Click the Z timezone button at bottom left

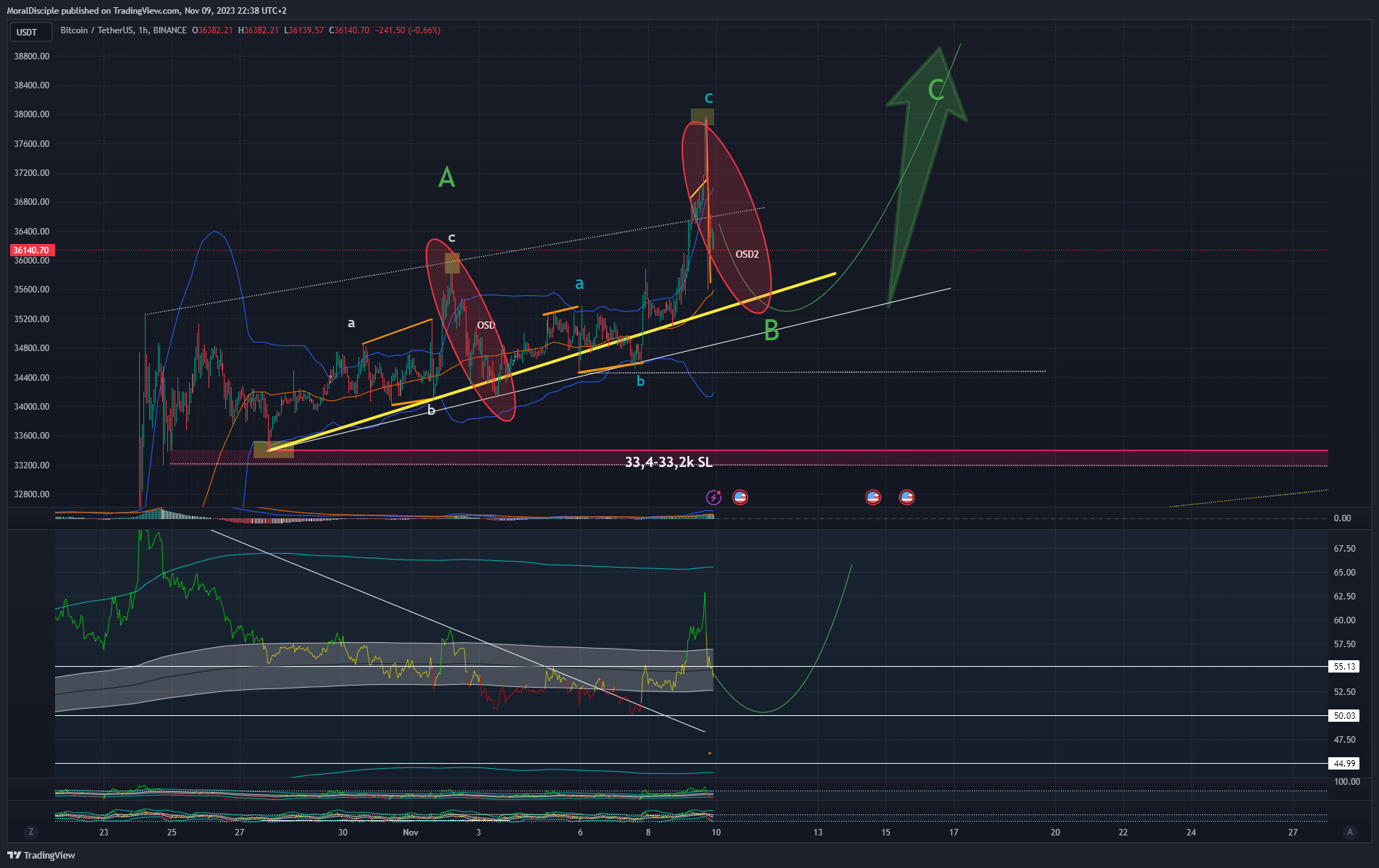point(30,832)
